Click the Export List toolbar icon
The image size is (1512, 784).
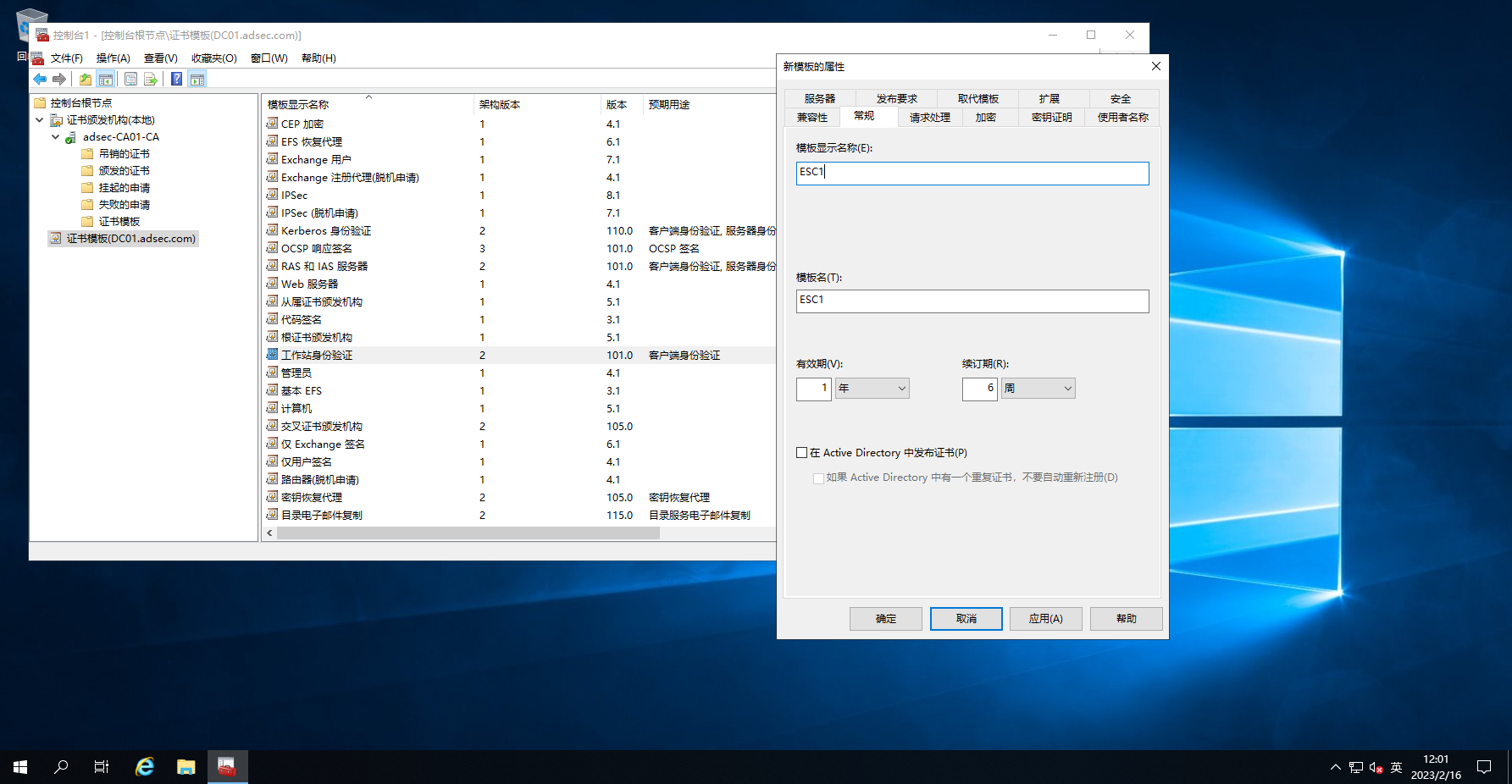pyautogui.click(x=151, y=80)
